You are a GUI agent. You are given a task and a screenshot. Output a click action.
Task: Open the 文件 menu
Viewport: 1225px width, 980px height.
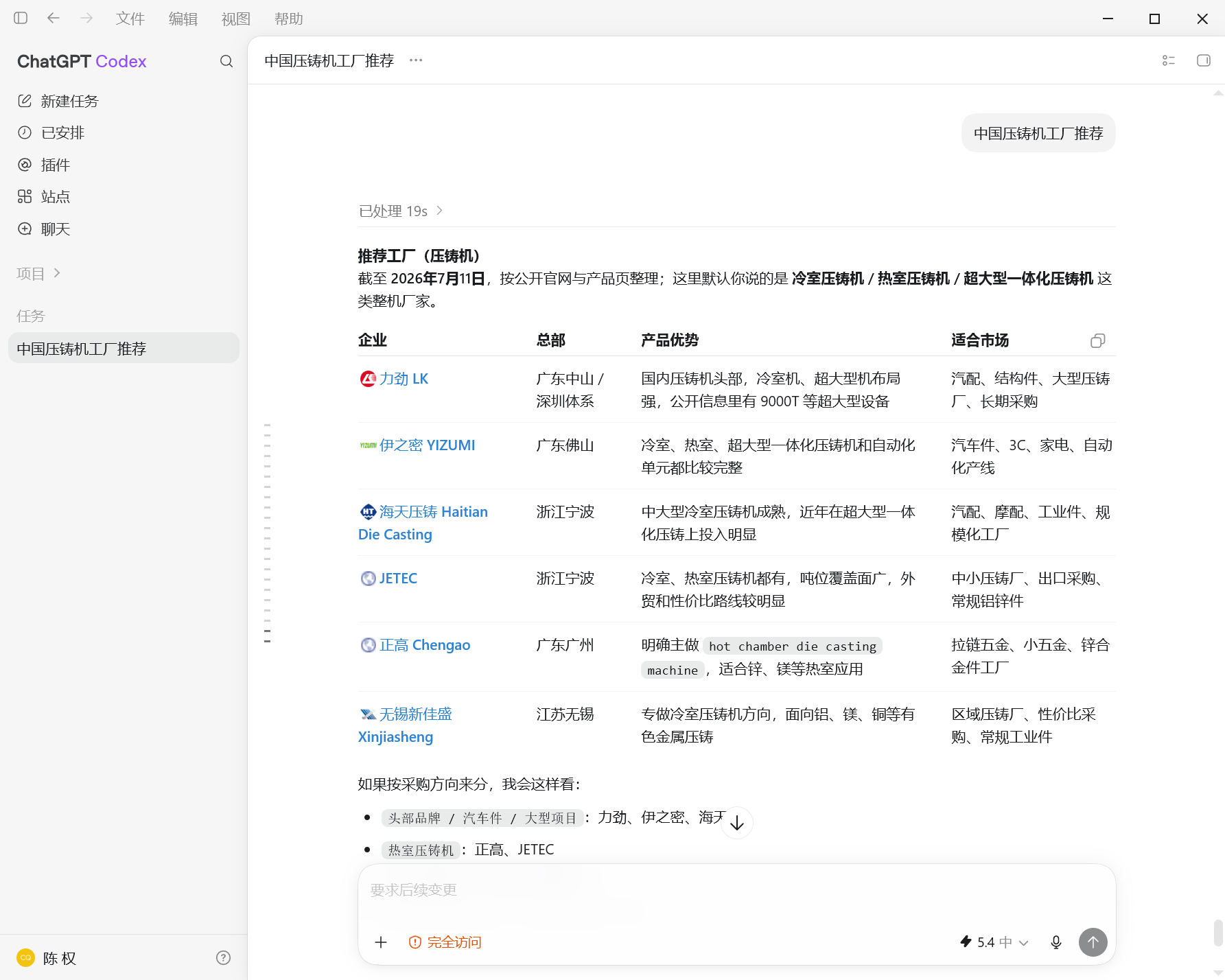click(130, 19)
